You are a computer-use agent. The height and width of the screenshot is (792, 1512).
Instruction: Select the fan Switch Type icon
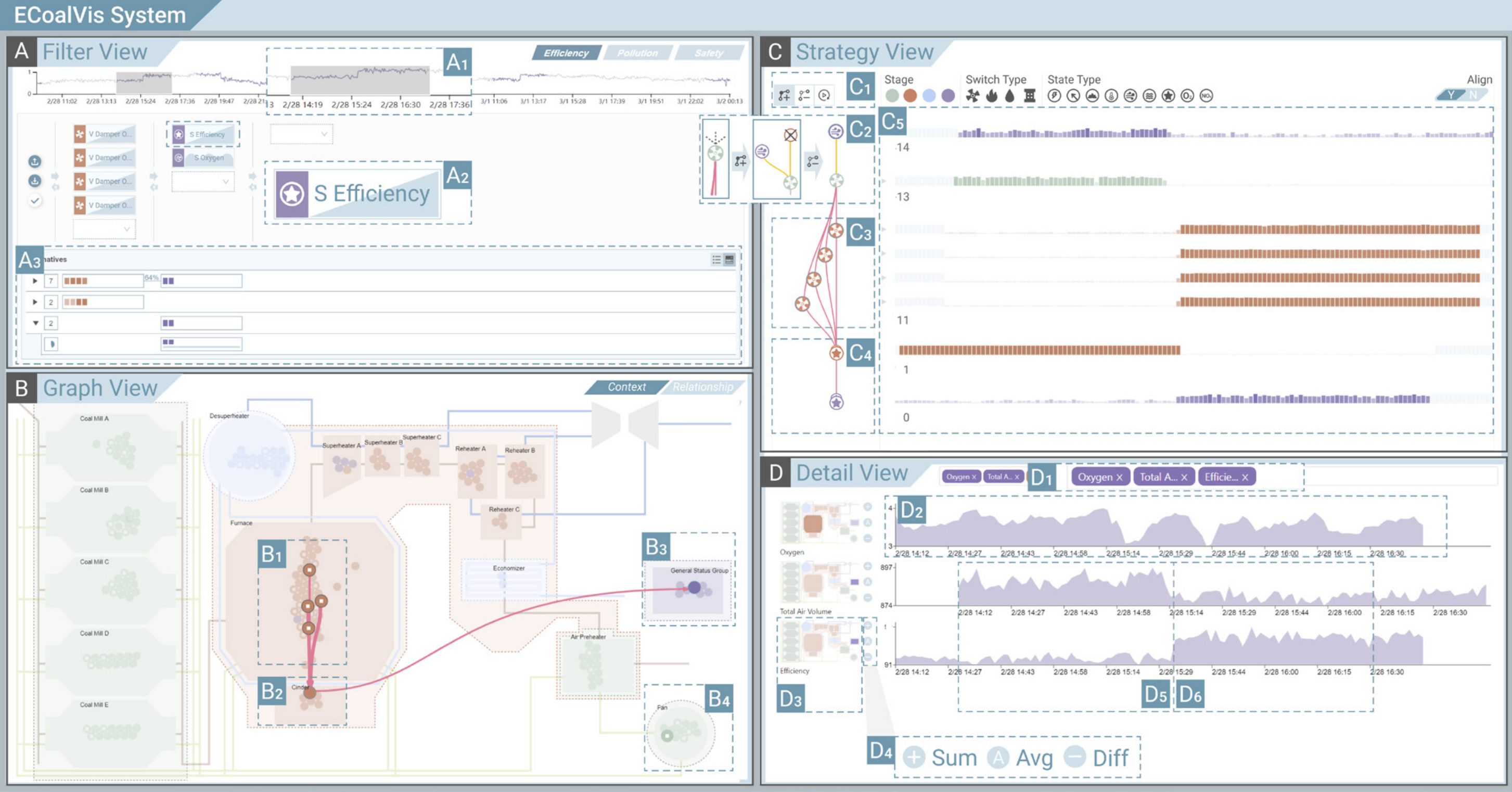pos(972,96)
